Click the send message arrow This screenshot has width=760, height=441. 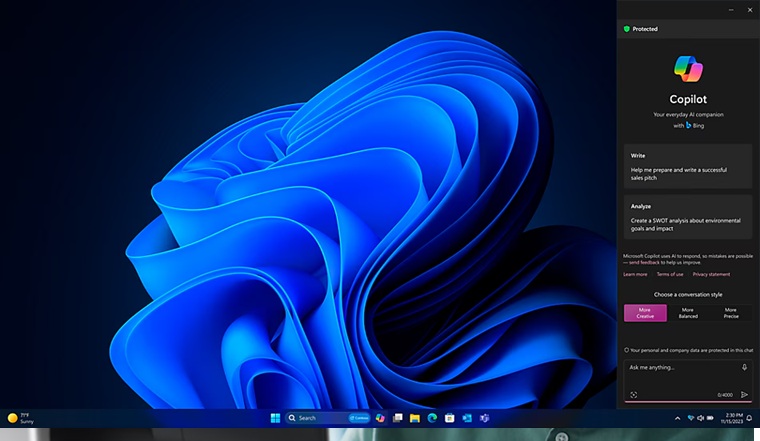(x=744, y=395)
